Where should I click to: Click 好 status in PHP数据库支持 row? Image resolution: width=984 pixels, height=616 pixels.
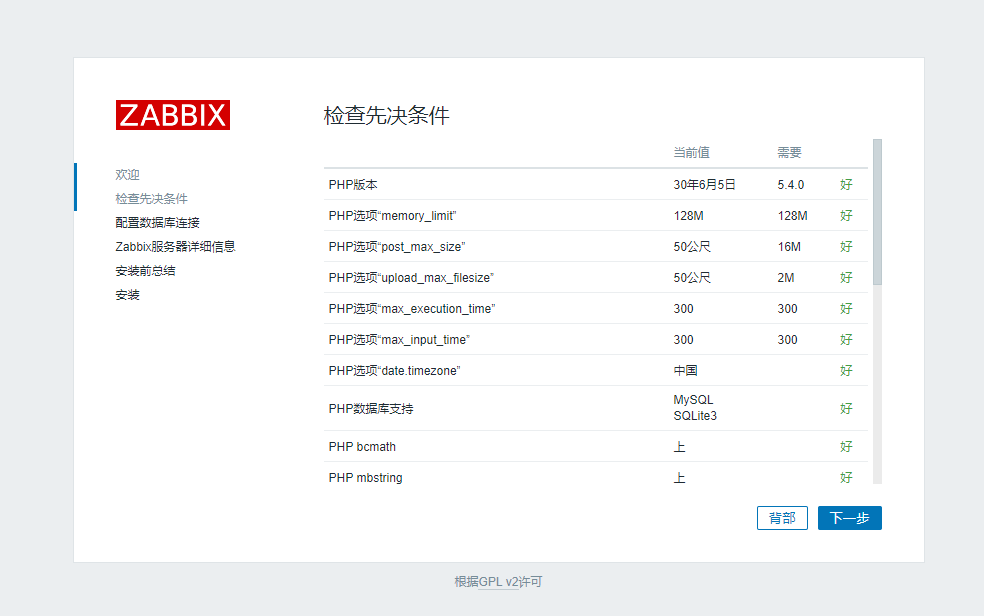[846, 408]
